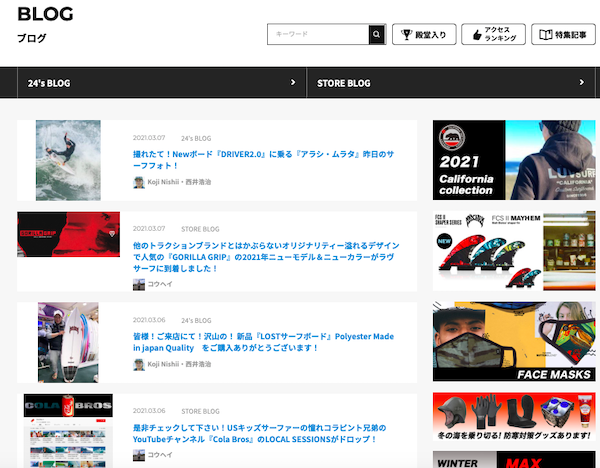The image size is (600, 468).
Task: Click the thumbs-up icon in access ranking
Action: [477, 35]
